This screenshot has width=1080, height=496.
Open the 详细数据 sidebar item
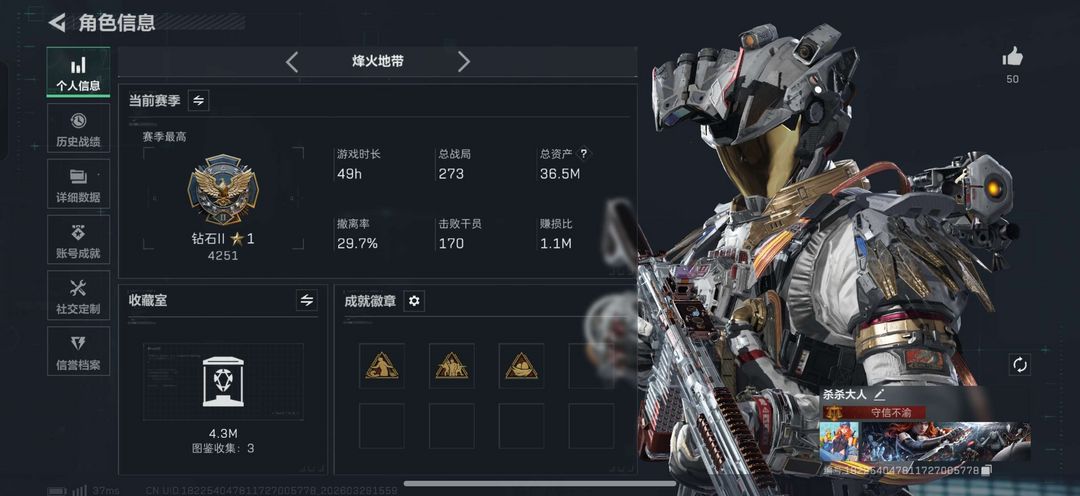tap(78, 184)
